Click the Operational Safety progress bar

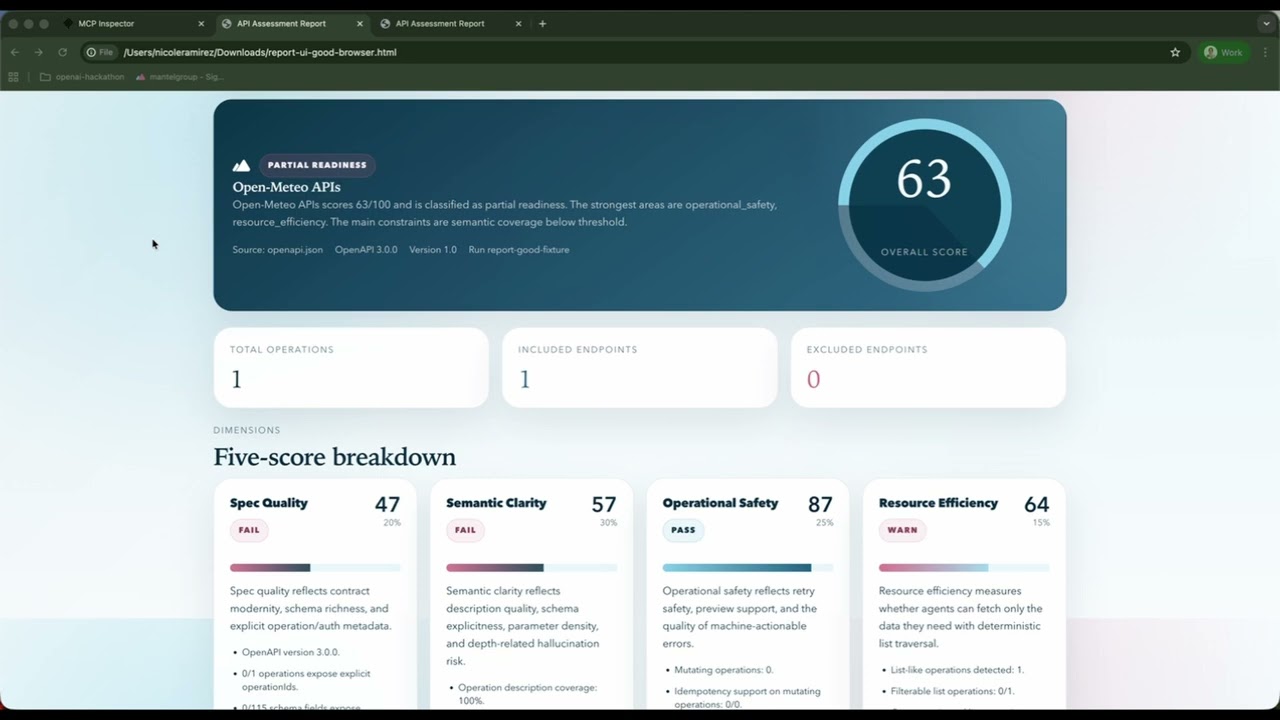(748, 568)
